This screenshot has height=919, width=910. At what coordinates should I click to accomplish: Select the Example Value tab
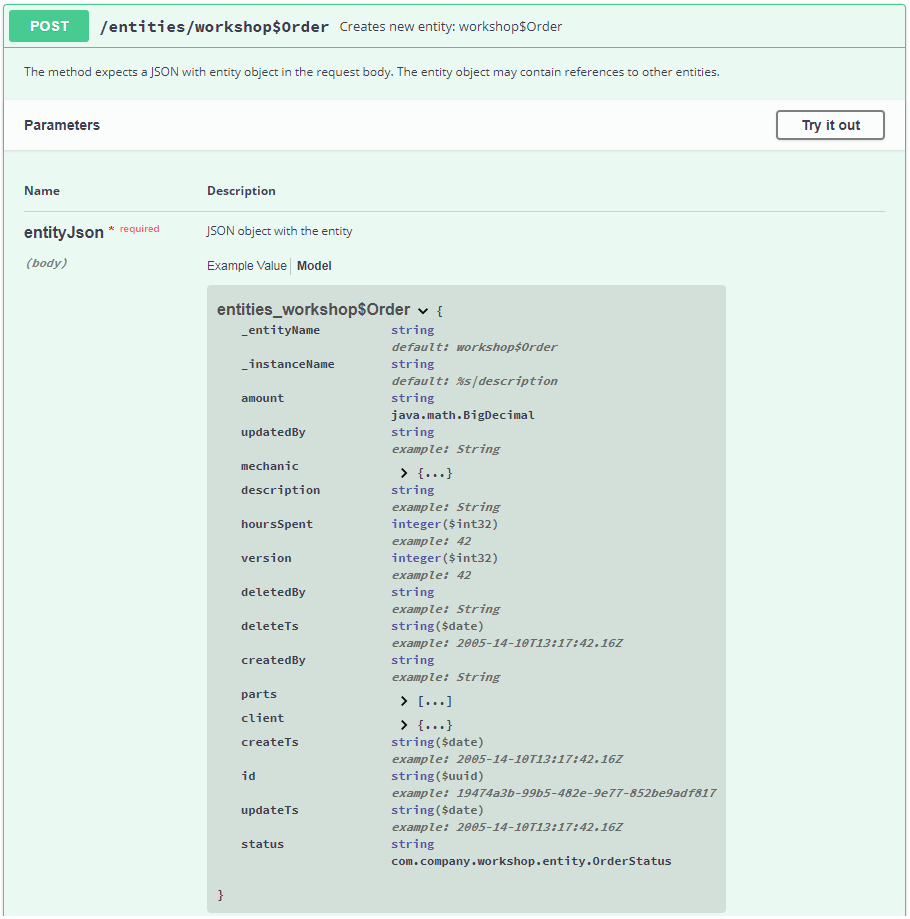point(246,265)
